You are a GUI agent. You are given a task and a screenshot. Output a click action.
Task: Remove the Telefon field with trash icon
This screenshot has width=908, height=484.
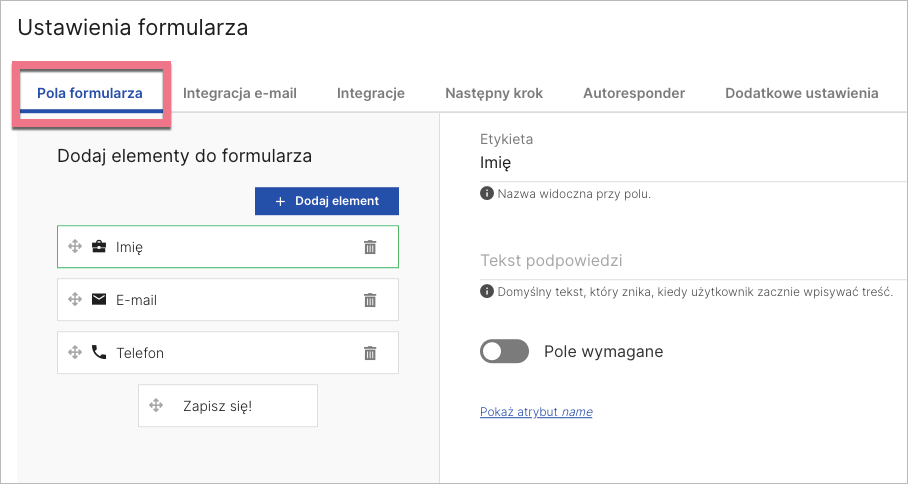pos(370,353)
